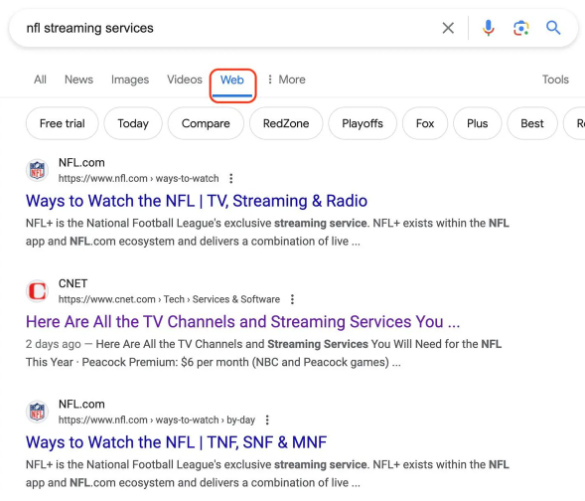This screenshot has width=585, height=501.
Task: Open options dots next to nfl.com ways-to-watch URL
Action: click(x=231, y=179)
